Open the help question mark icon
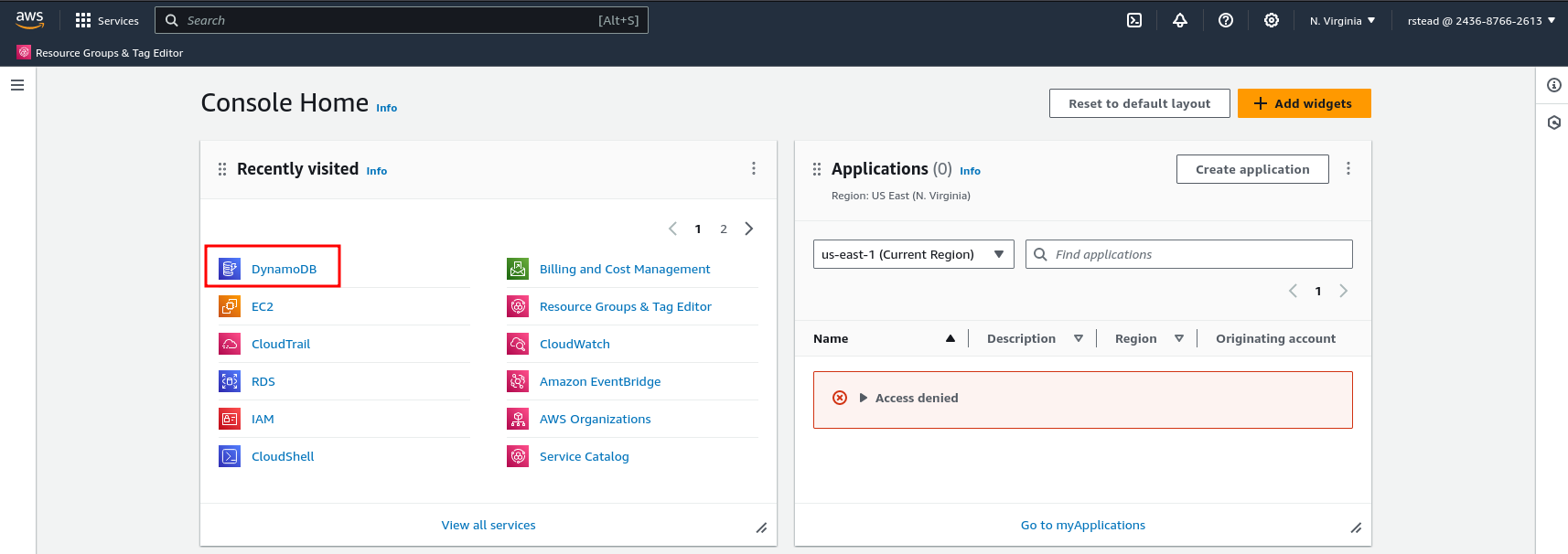The width and height of the screenshot is (1568, 554). tap(1226, 20)
